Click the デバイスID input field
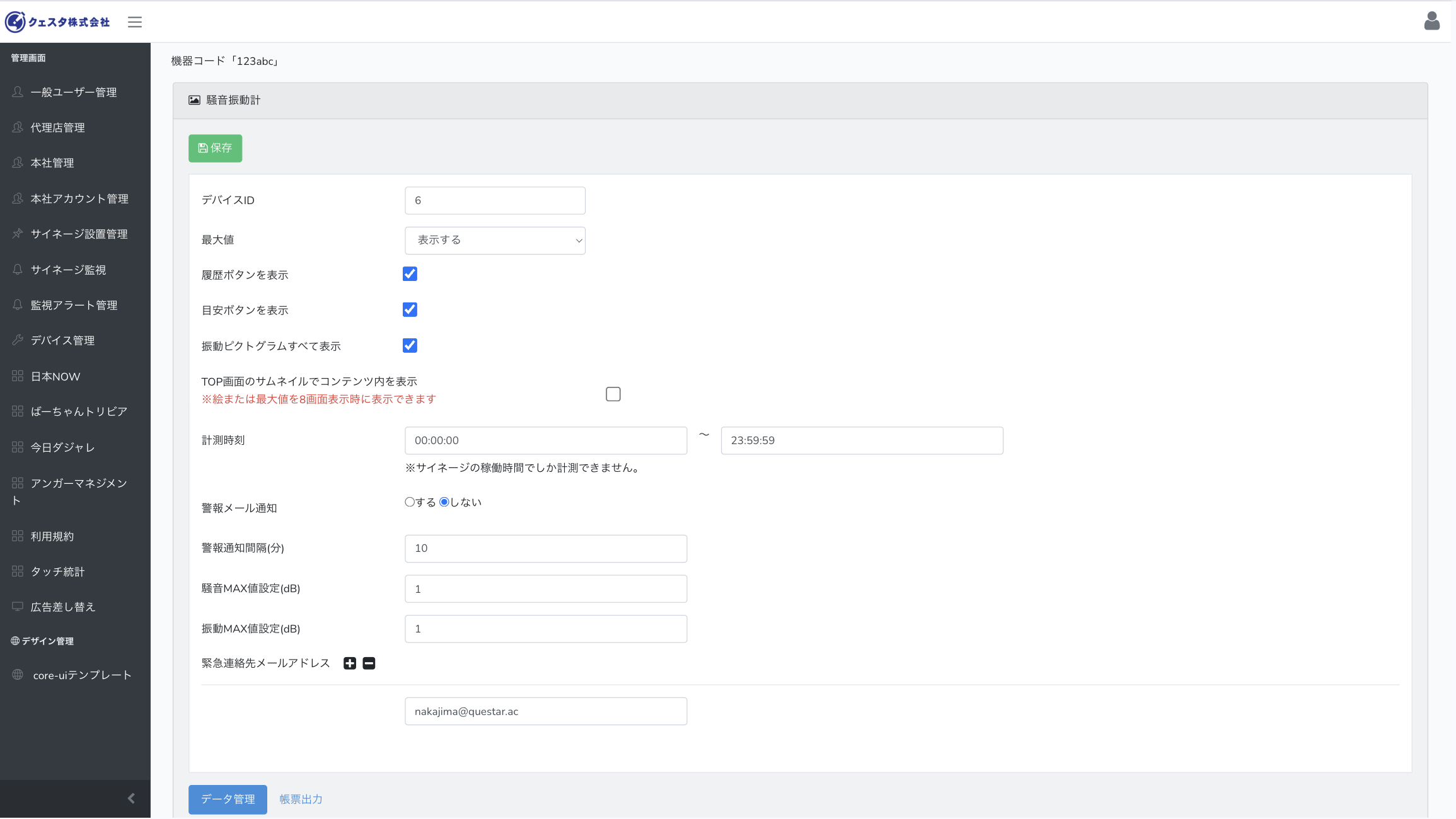This screenshot has width=1456, height=819. tap(495, 200)
